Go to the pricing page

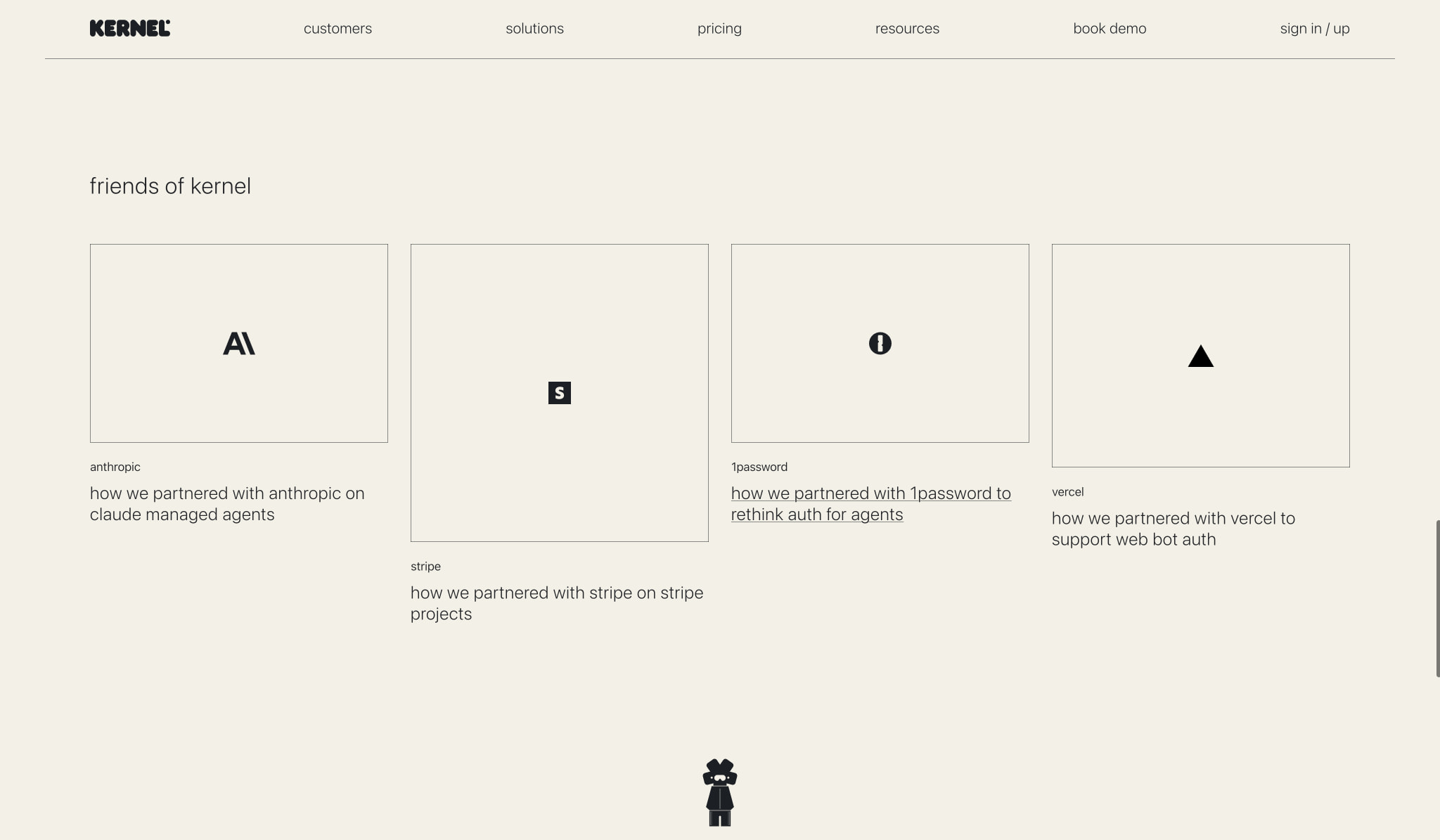(719, 29)
